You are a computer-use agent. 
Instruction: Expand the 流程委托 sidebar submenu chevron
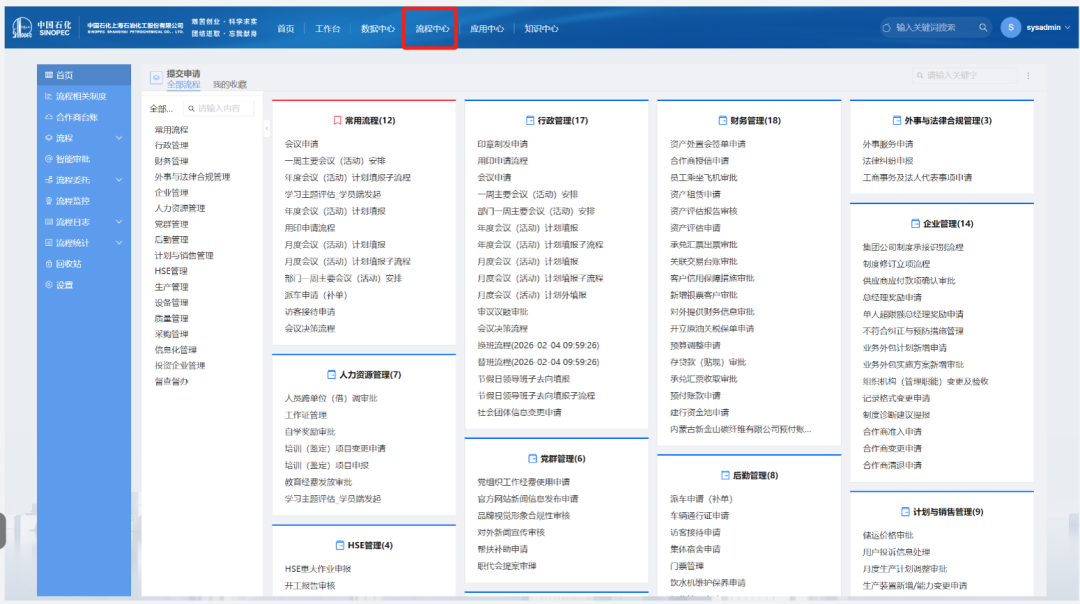coord(119,180)
